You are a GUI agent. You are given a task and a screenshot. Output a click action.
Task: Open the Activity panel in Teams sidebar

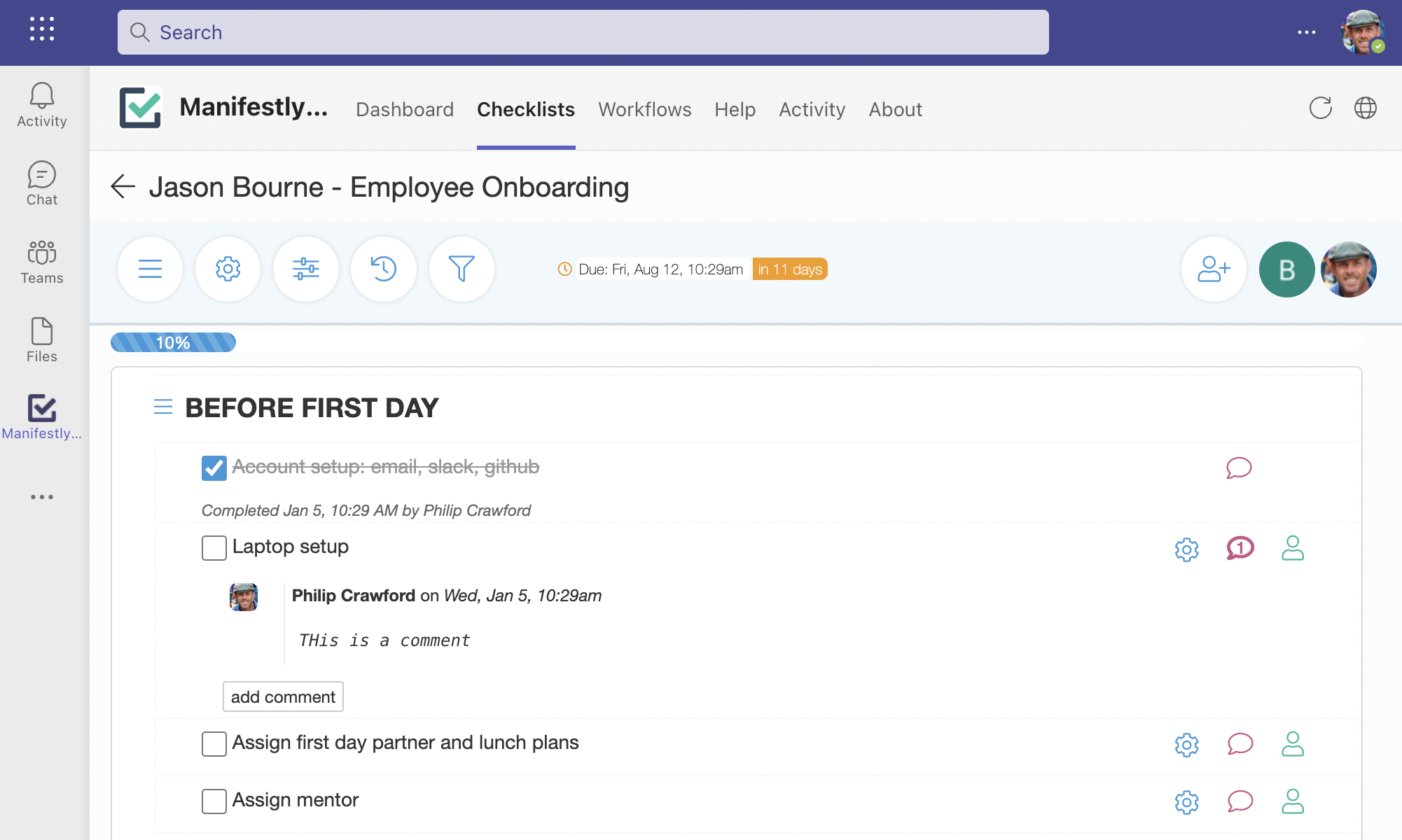click(41, 104)
